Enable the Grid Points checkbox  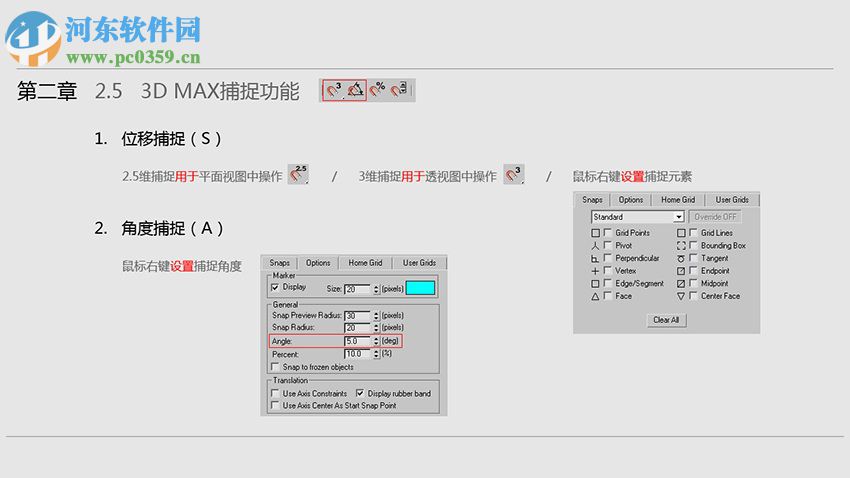tap(608, 232)
